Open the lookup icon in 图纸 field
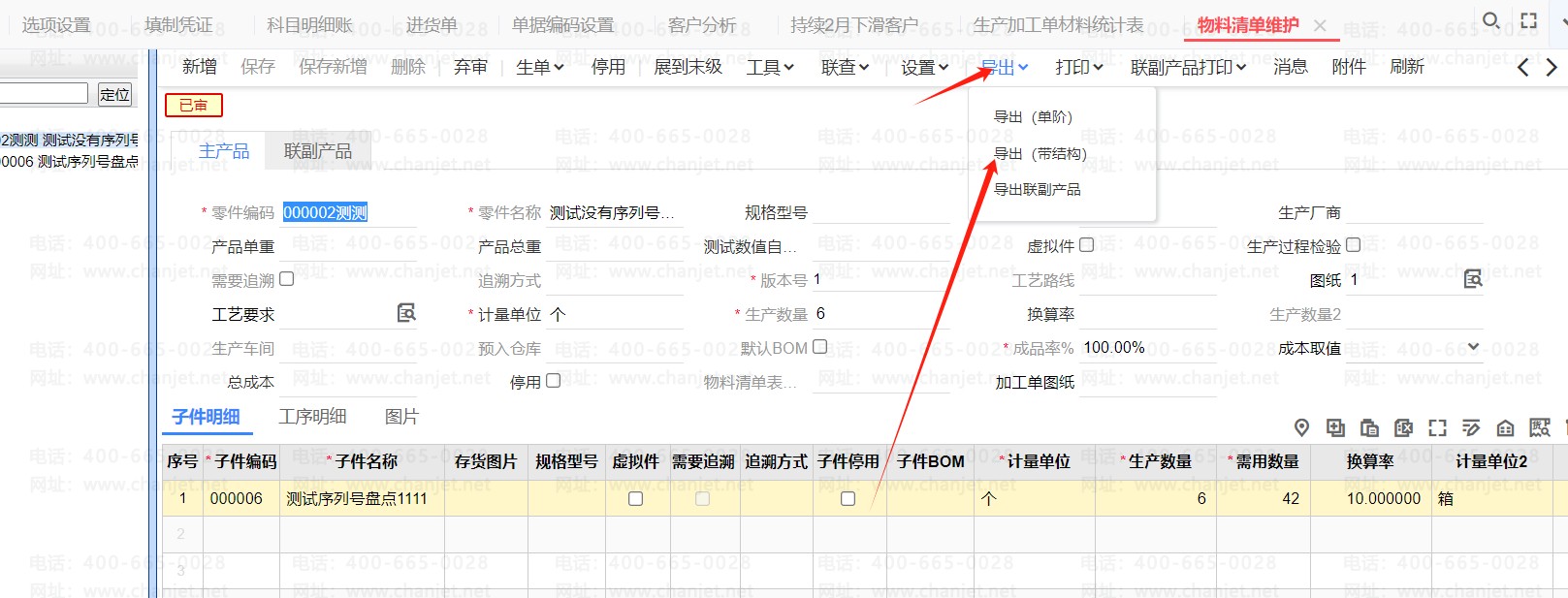This screenshot has width=1568, height=598. click(x=1473, y=280)
